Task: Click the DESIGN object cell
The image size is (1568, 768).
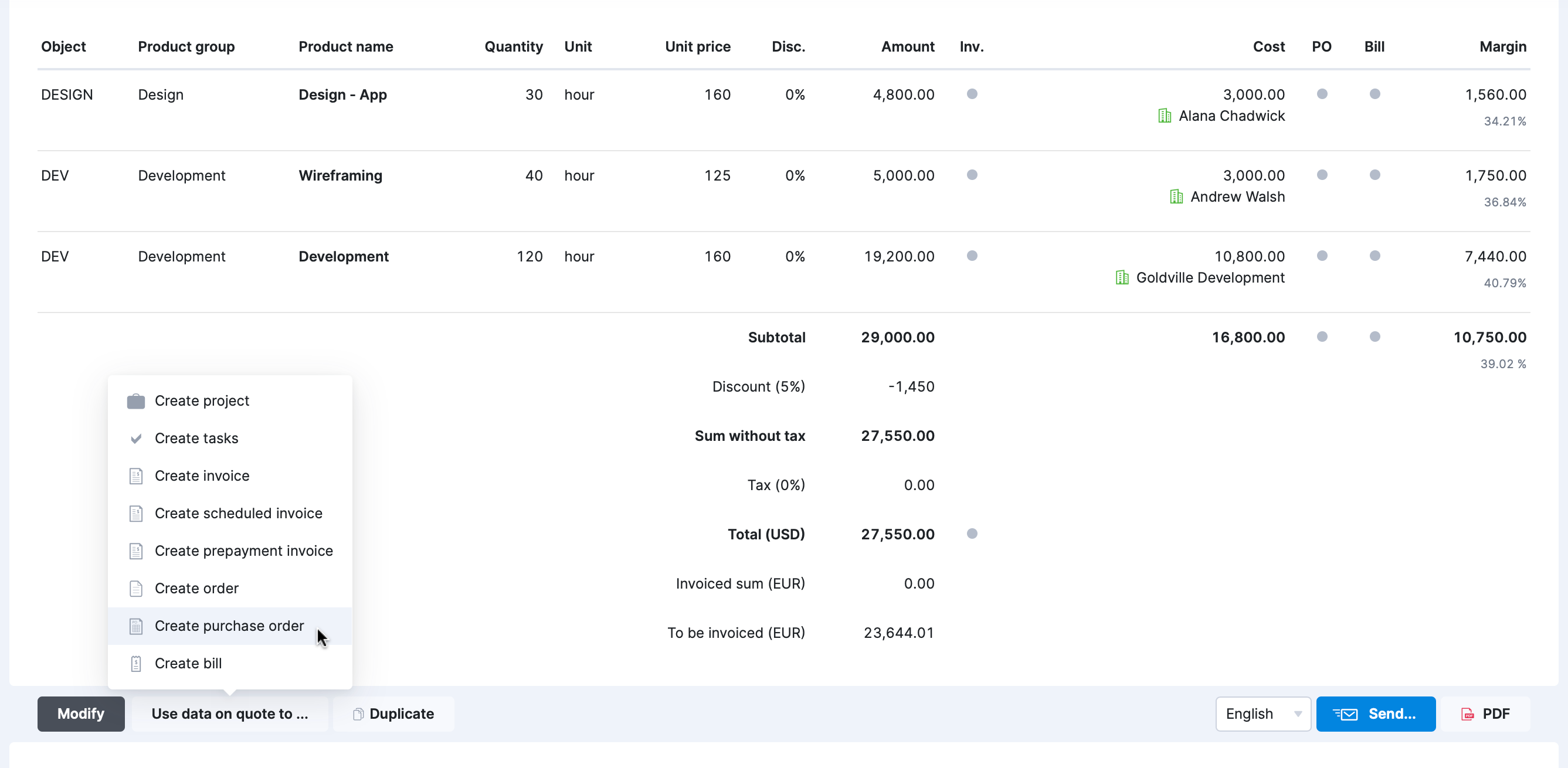Action: (x=67, y=95)
